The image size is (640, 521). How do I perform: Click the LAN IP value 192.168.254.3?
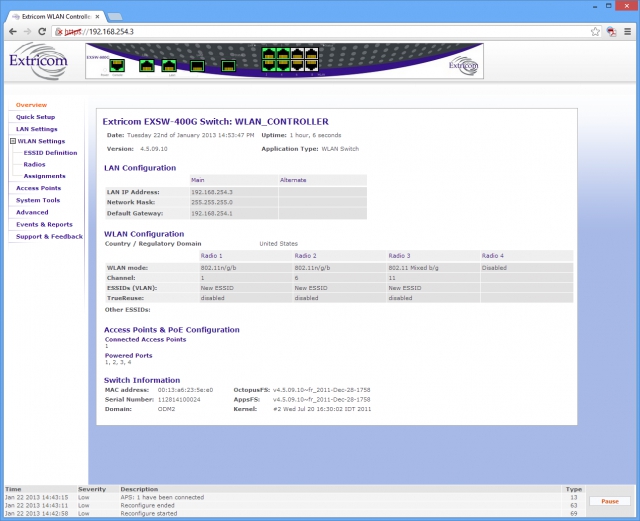[x=212, y=192]
